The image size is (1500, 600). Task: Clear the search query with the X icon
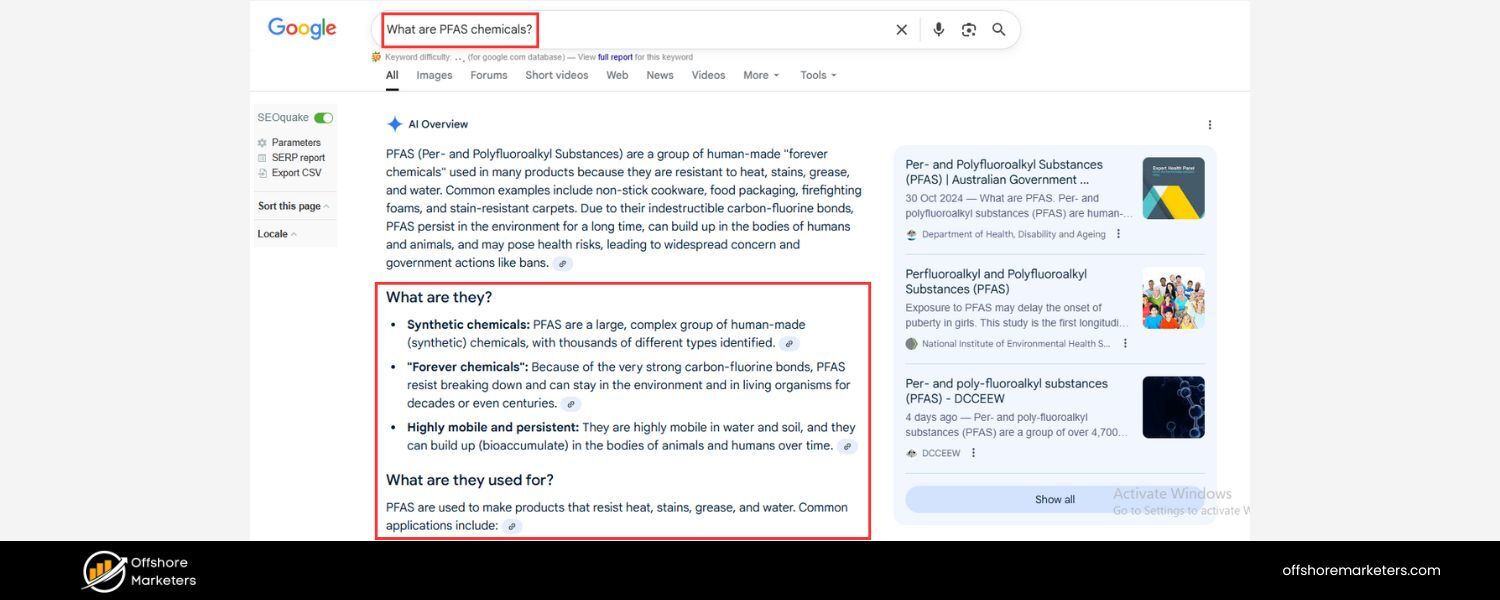click(x=901, y=29)
